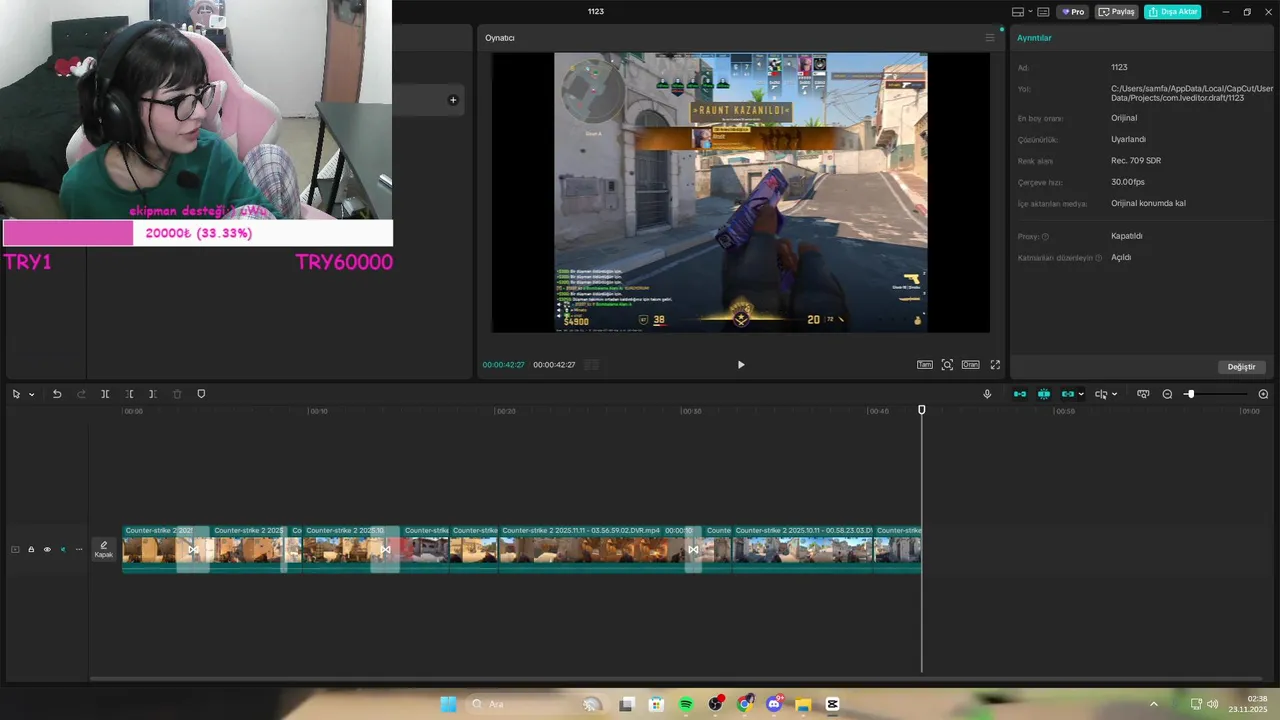Open Chrome from the taskbar

tap(744, 704)
